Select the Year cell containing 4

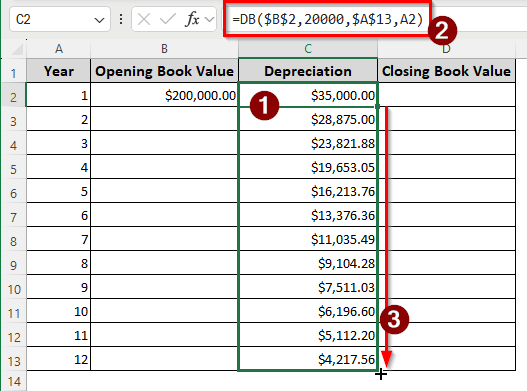(58, 167)
